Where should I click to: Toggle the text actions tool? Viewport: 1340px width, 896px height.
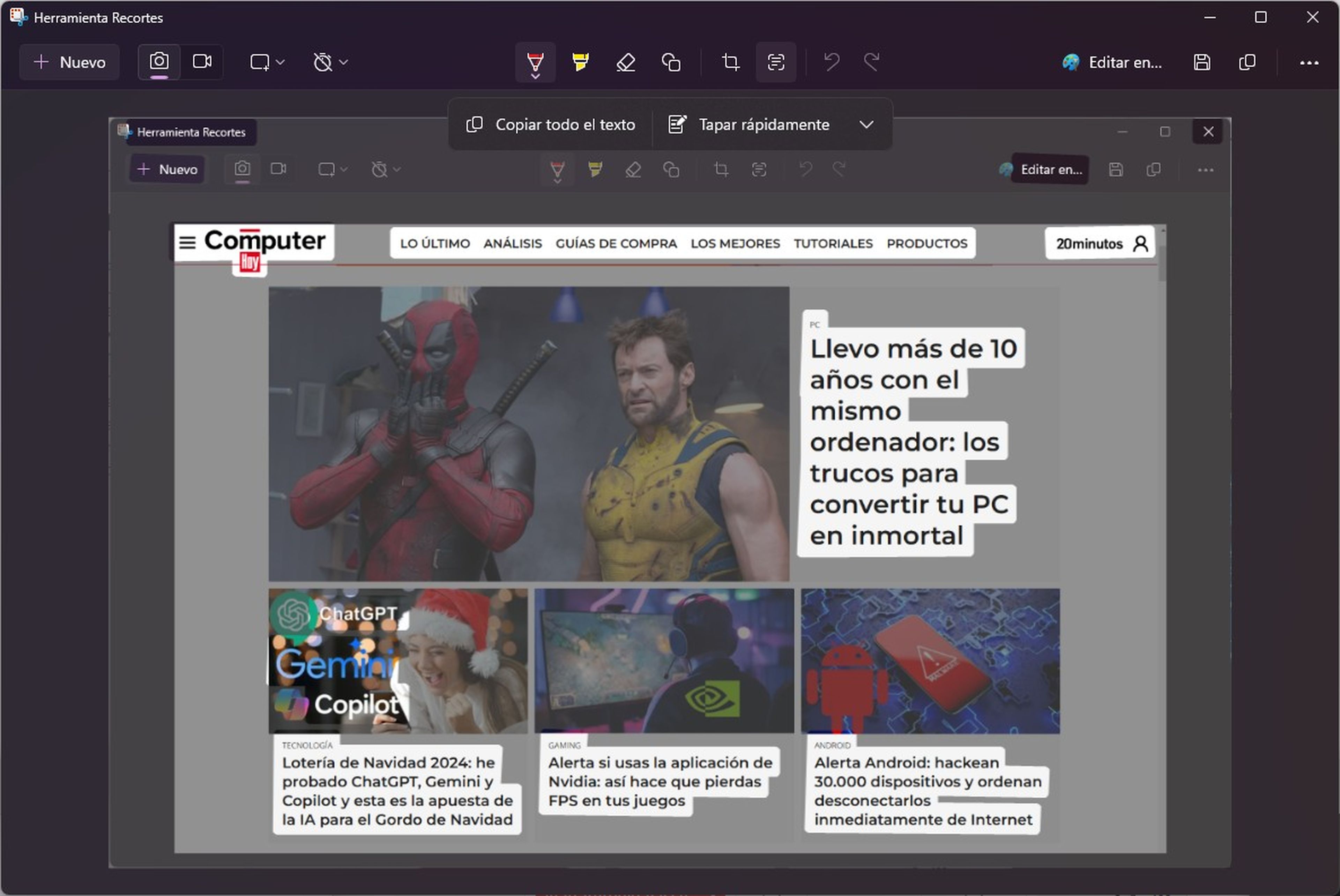point(775,62)
